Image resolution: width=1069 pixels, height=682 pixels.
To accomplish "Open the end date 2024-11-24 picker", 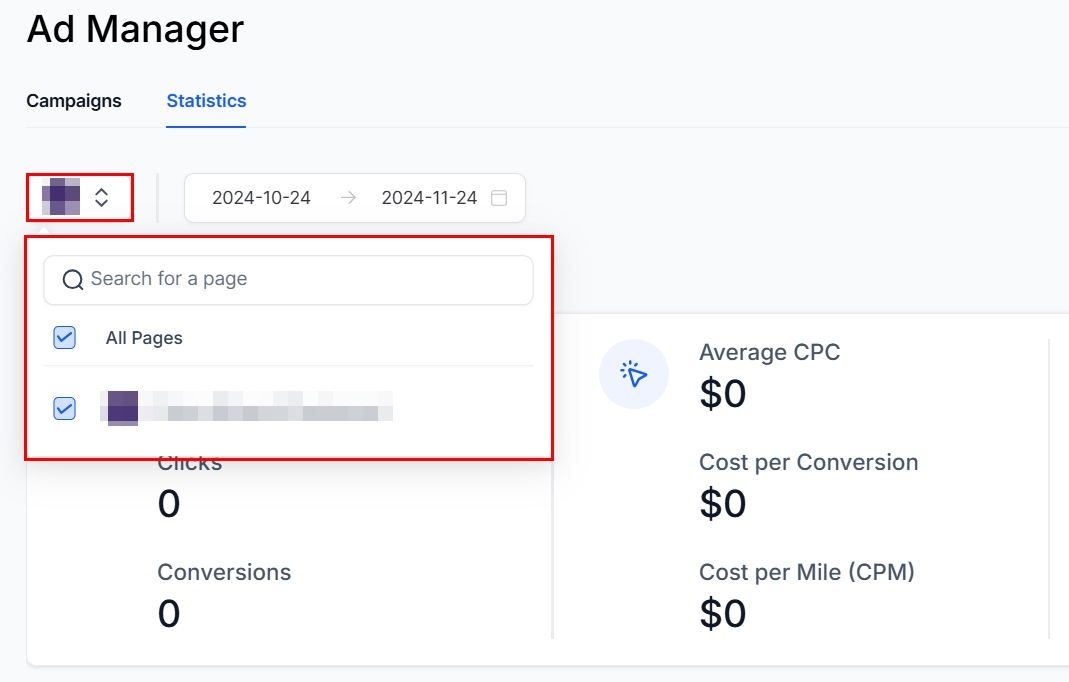I will pos(429,198).
